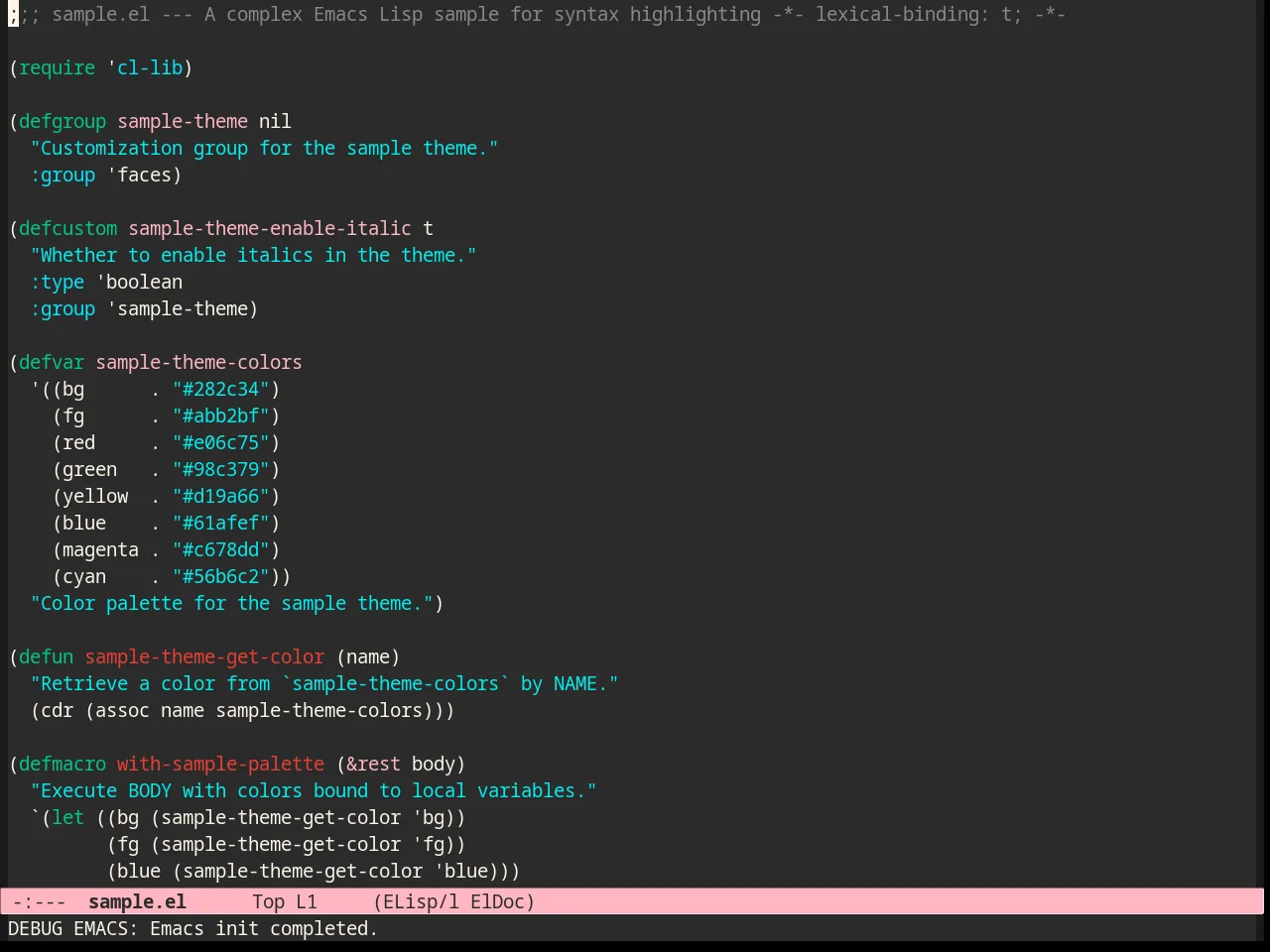This screenshot has height=952, width=1270.
Task: Click on '&rest' in macro arguments
Action: 373,764
